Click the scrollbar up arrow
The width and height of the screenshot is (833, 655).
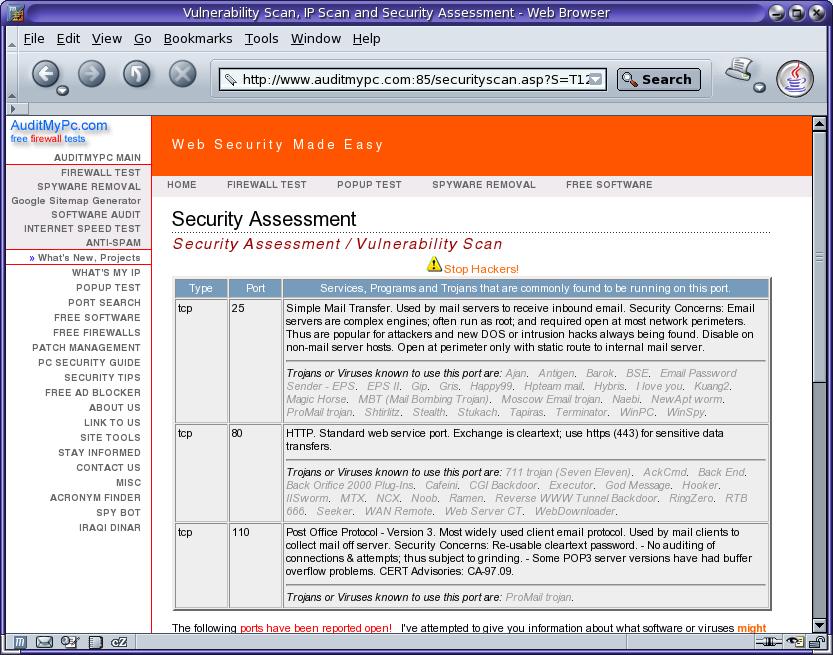[819, 124]
